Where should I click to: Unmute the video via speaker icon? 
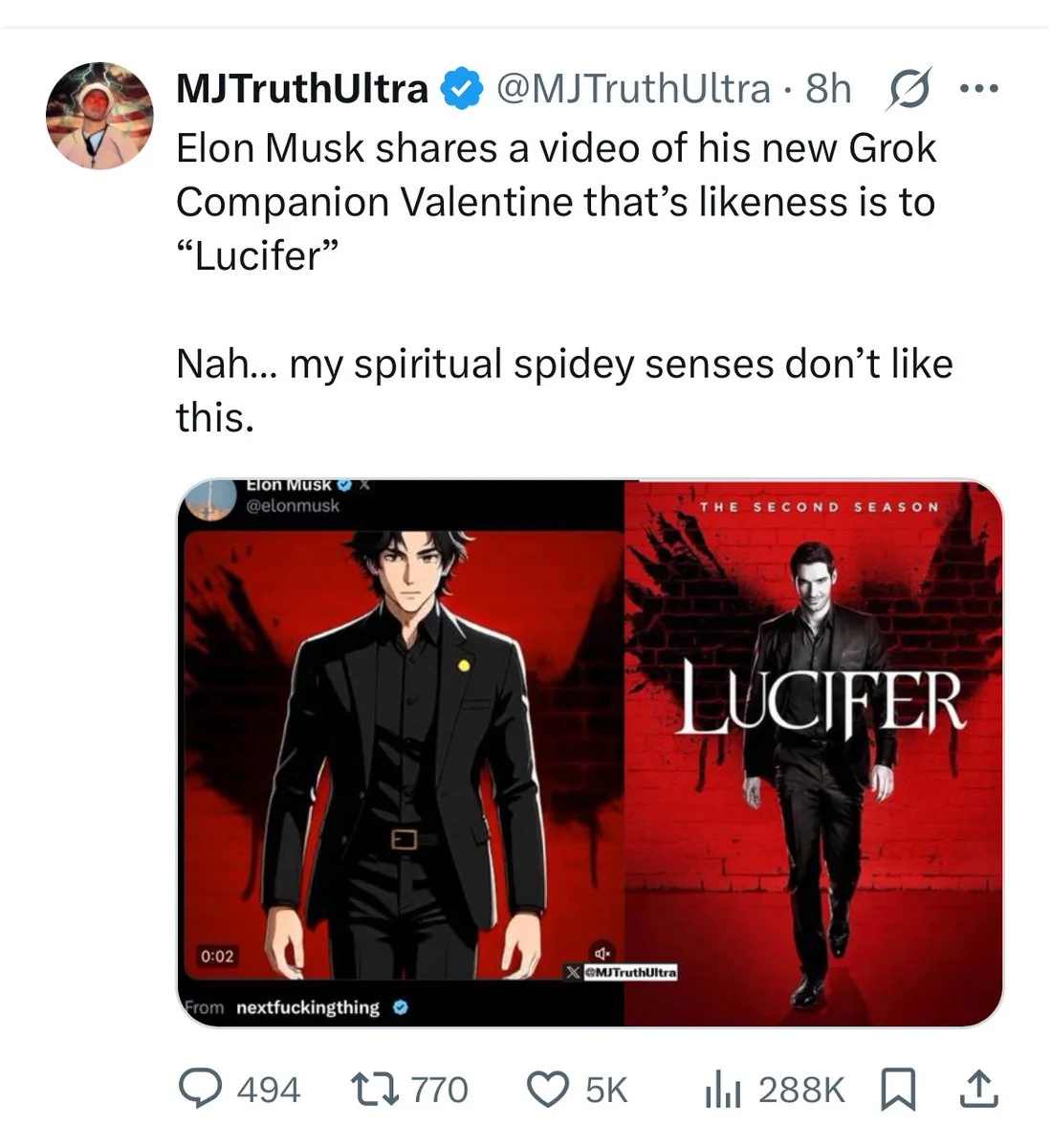[602, 954]
